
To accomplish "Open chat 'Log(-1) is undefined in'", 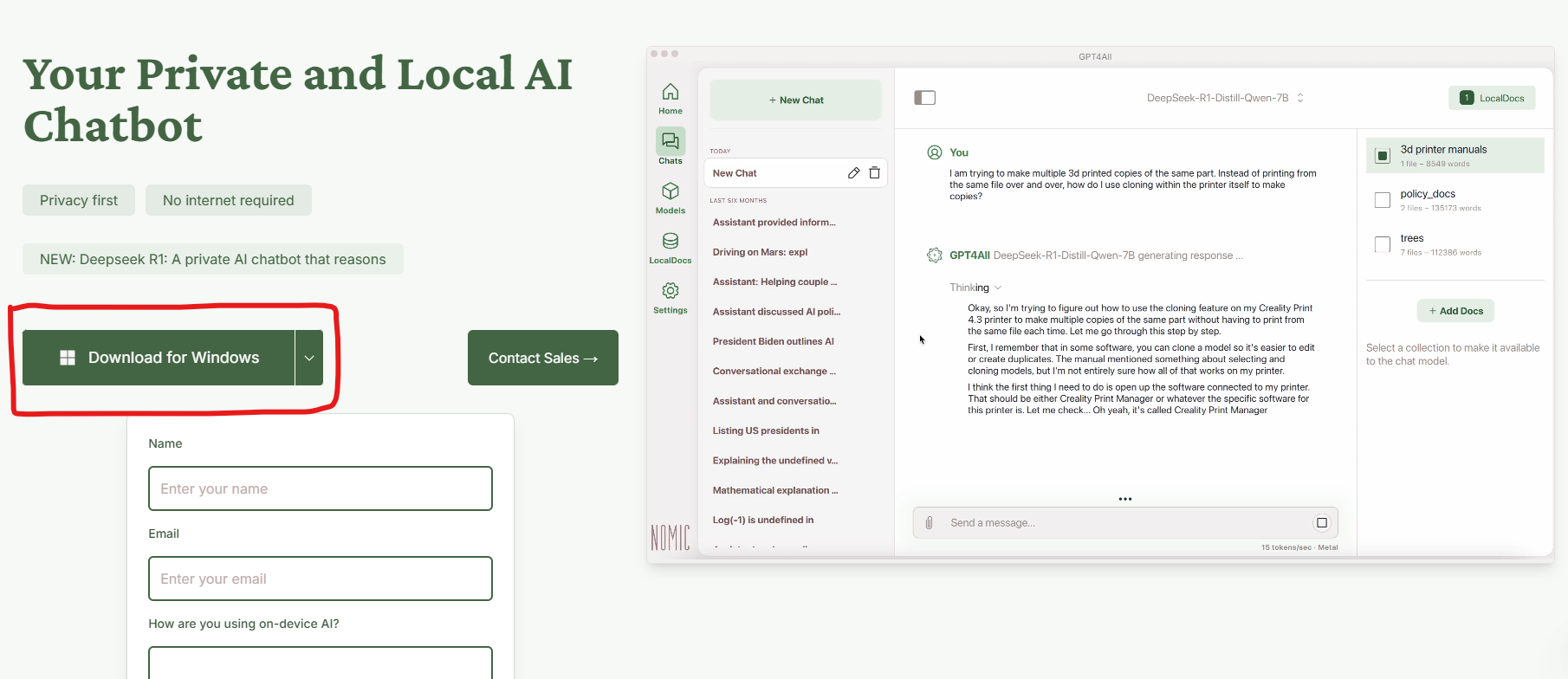I will [763, 520].
